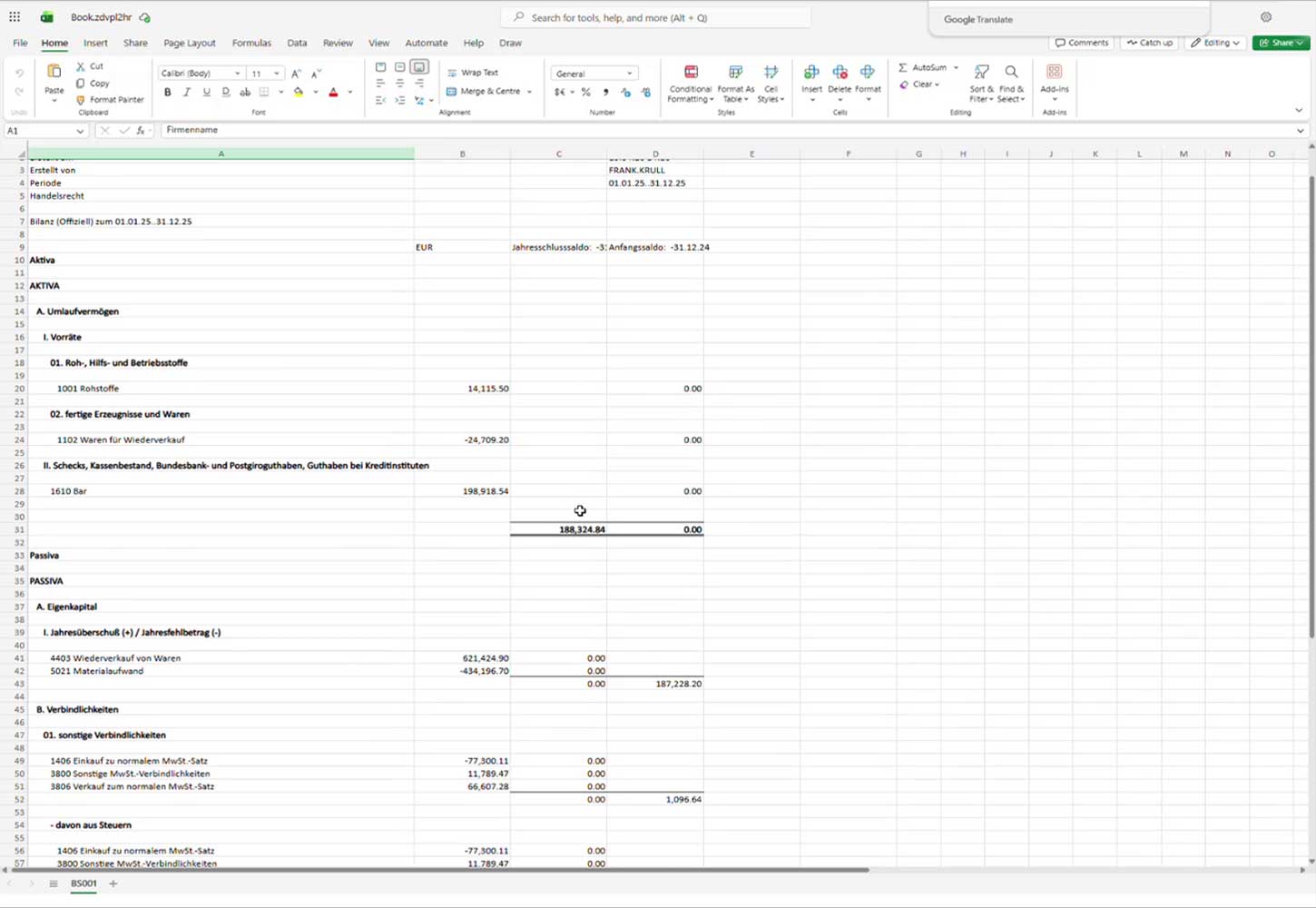This screenshot has width=1316, height=908.
Task: Toggle Bold formatting
Action: 168,92
